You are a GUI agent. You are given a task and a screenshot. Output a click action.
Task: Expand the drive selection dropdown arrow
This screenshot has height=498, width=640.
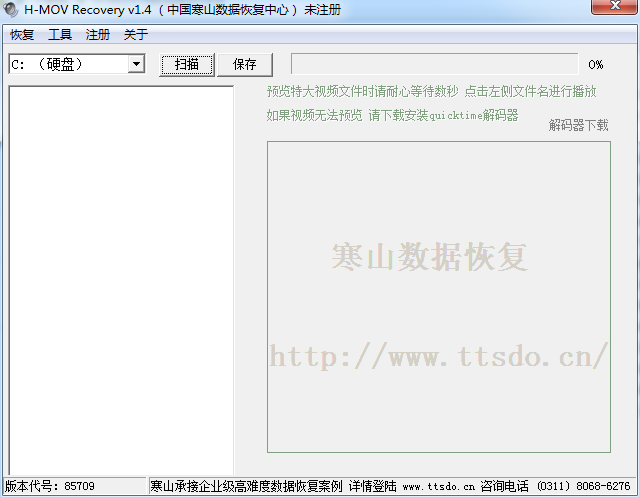coord(136,64)
